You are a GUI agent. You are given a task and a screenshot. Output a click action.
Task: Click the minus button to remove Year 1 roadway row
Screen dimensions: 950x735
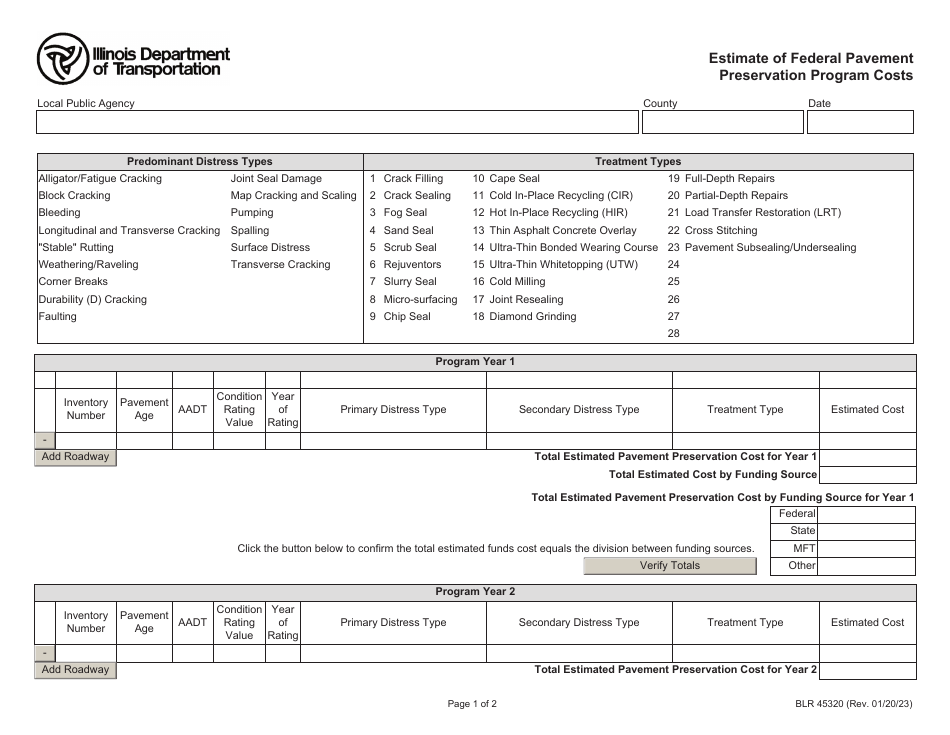[43, 438]
